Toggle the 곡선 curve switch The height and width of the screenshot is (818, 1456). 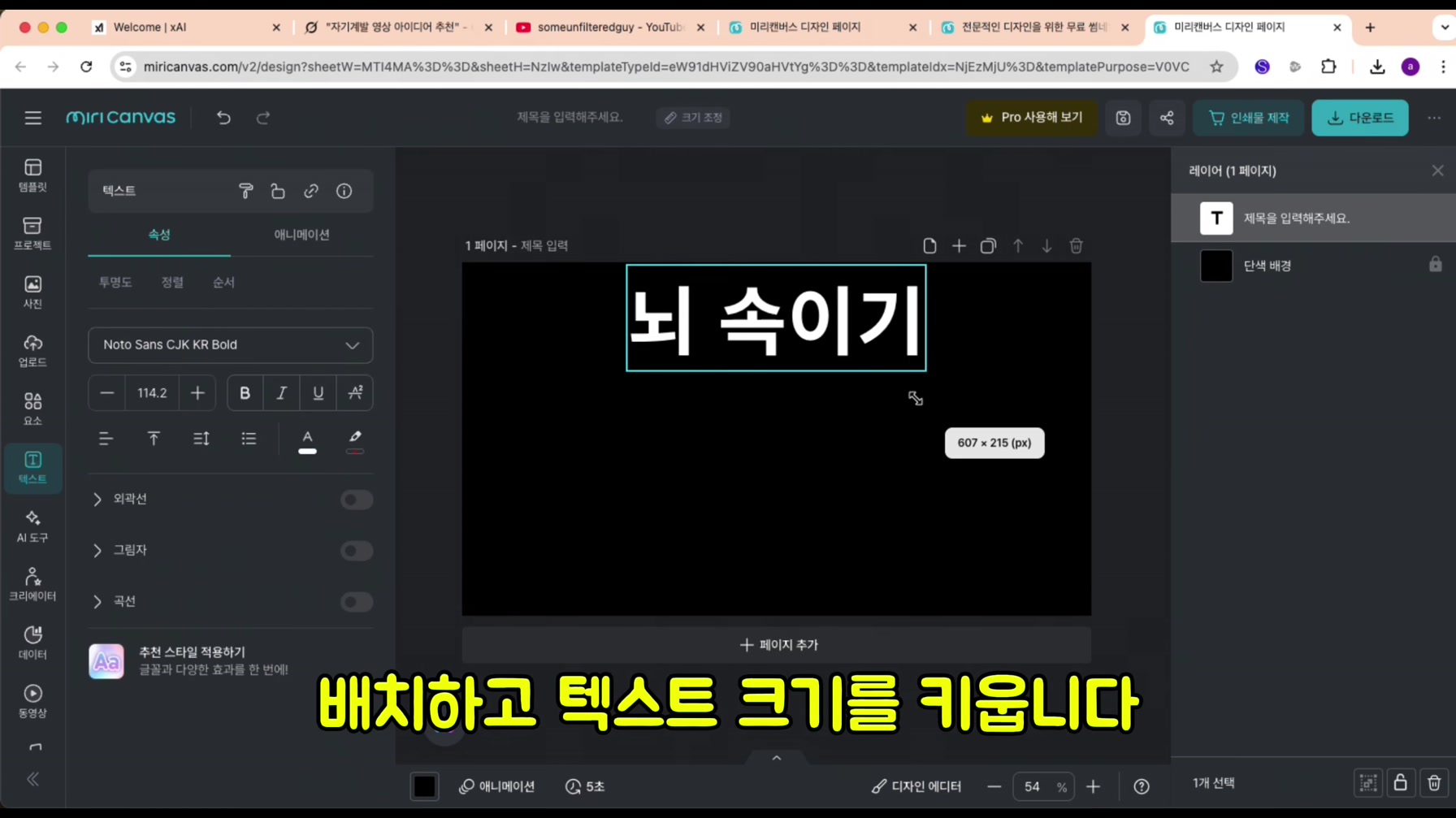(x=357, y=602)
